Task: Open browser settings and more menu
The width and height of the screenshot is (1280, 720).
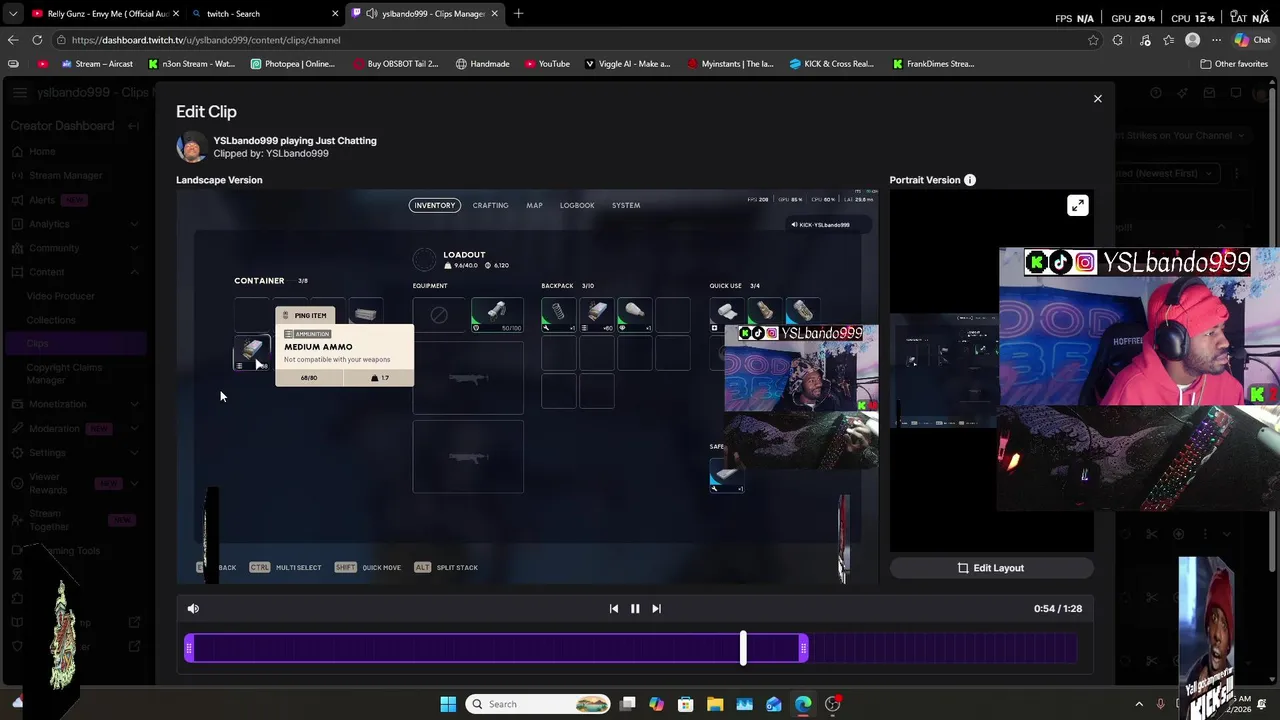Action: pos(1216,40)
